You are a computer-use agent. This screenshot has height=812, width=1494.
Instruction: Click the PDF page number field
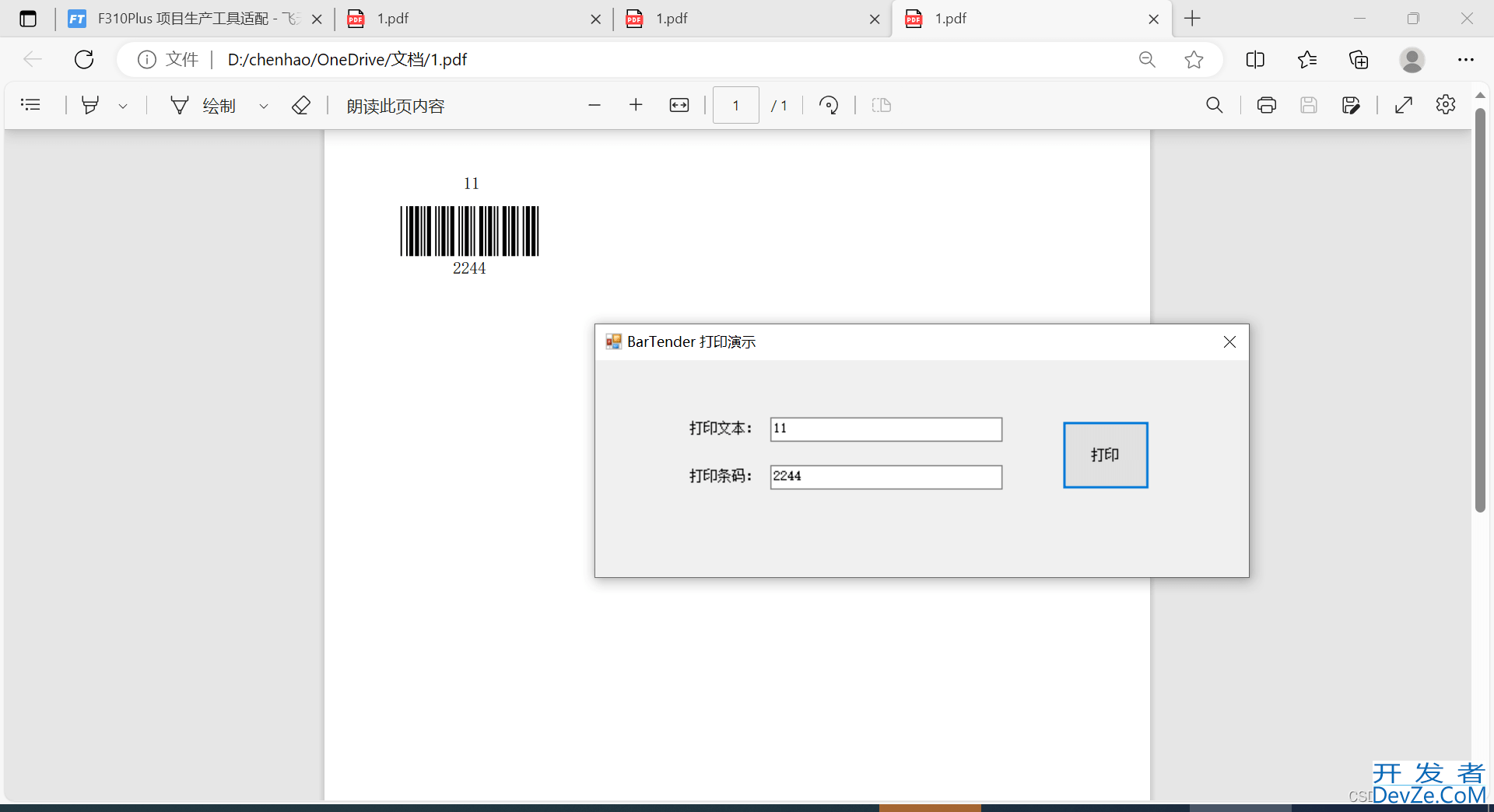[735, 105]
